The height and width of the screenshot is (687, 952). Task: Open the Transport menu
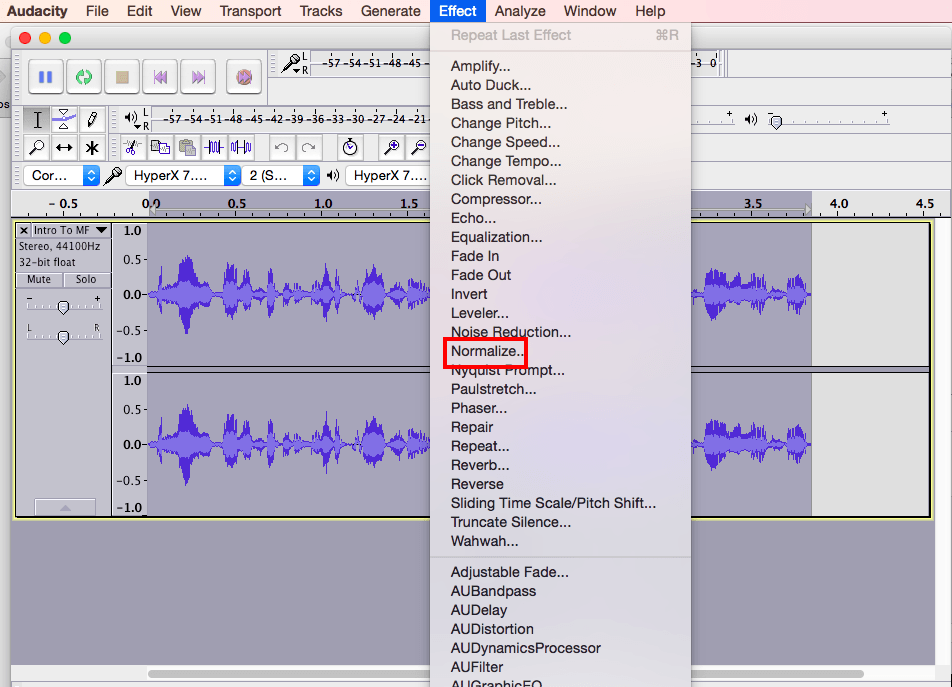[250, 11]
